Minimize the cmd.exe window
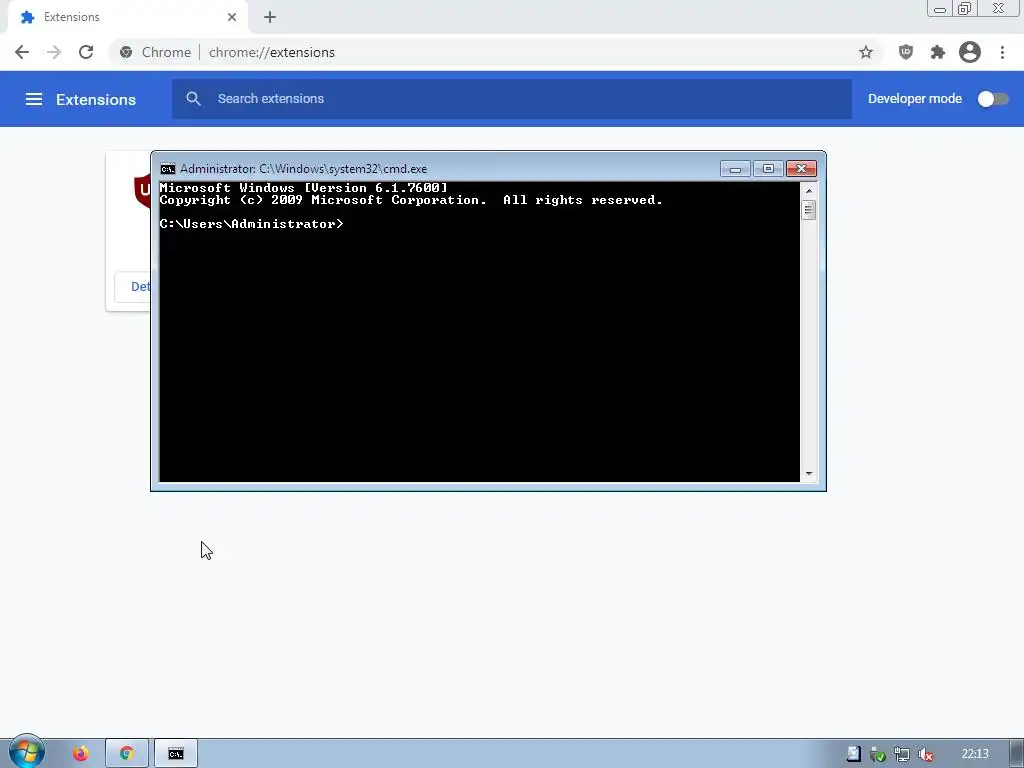 pyautogui.click(x=735, y=169)
